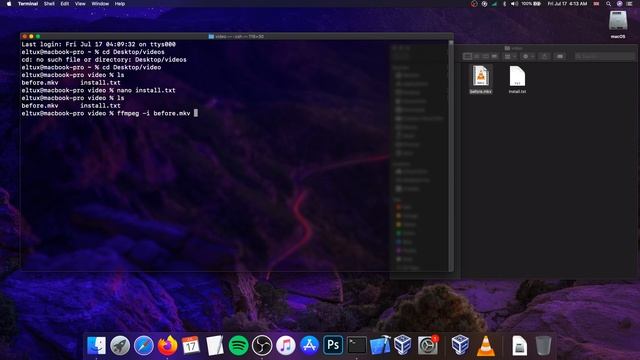Viewport: 640px width, 360px height.
Task: Open the Terminal application menu
Action: click(x=28, y=4)
